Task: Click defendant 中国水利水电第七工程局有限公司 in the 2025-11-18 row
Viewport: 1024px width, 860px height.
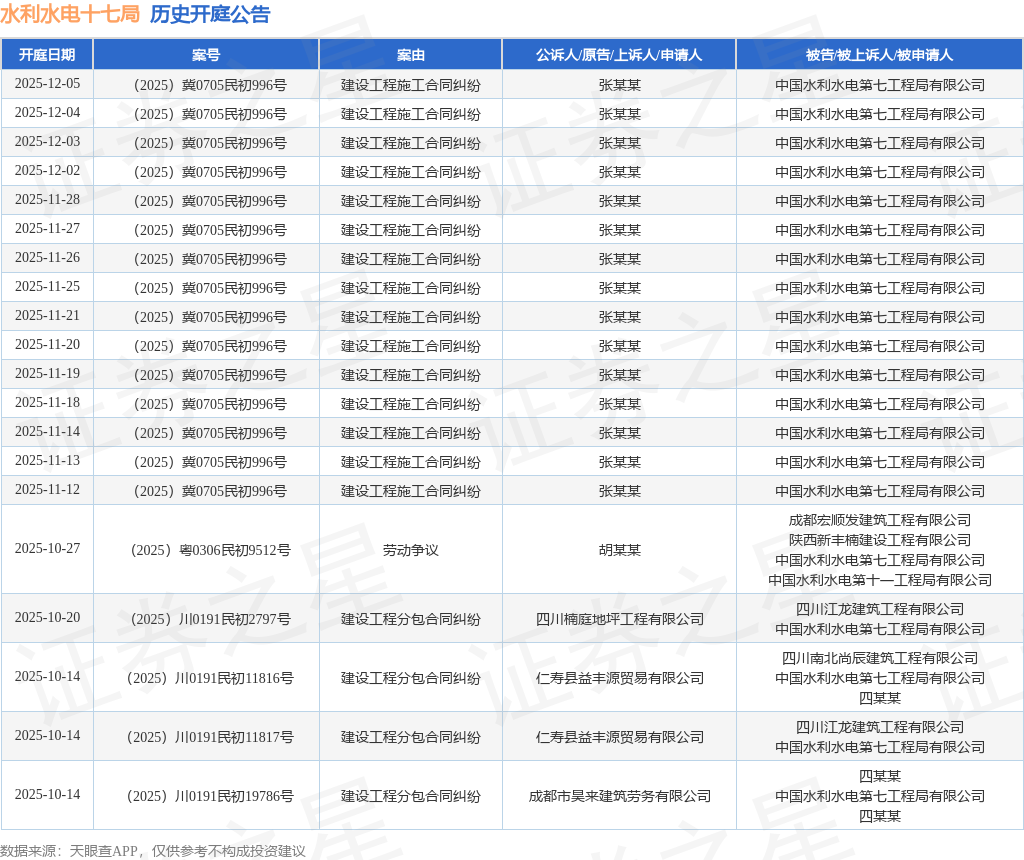Action: coord(880,404)
